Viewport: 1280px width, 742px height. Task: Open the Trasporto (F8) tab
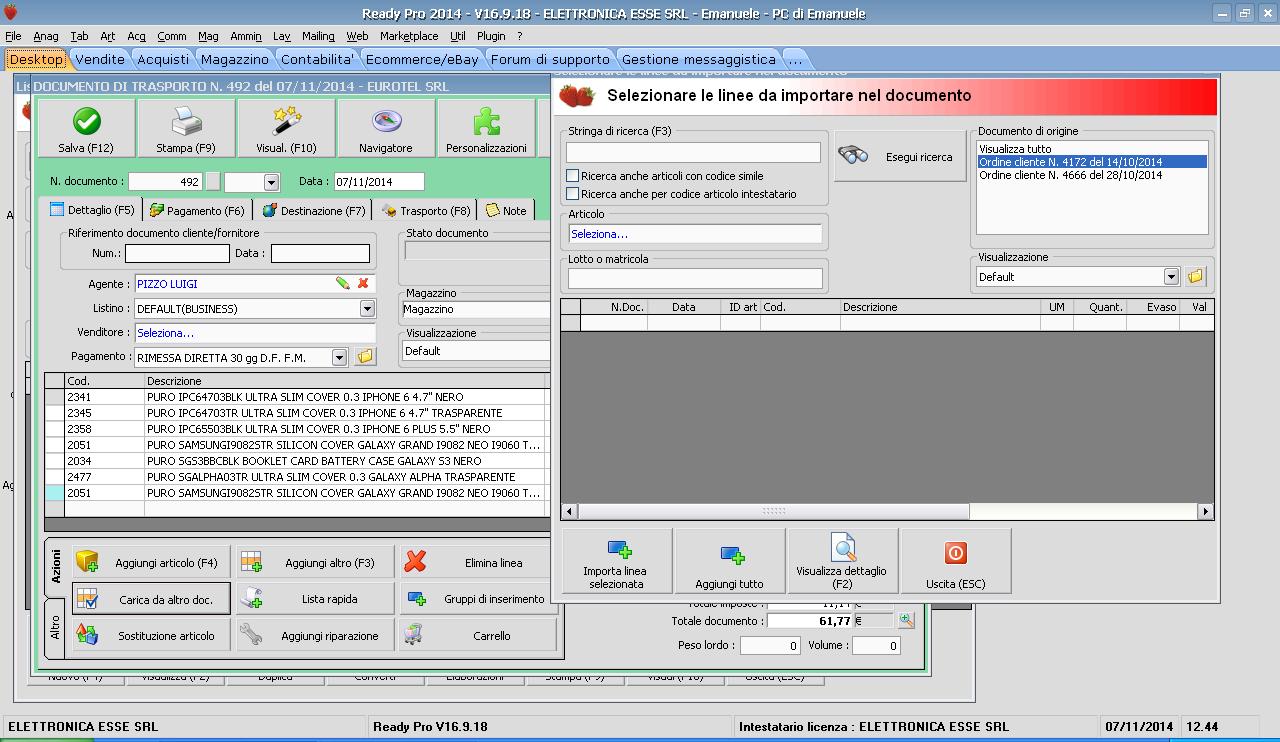[x=427, y=210]
